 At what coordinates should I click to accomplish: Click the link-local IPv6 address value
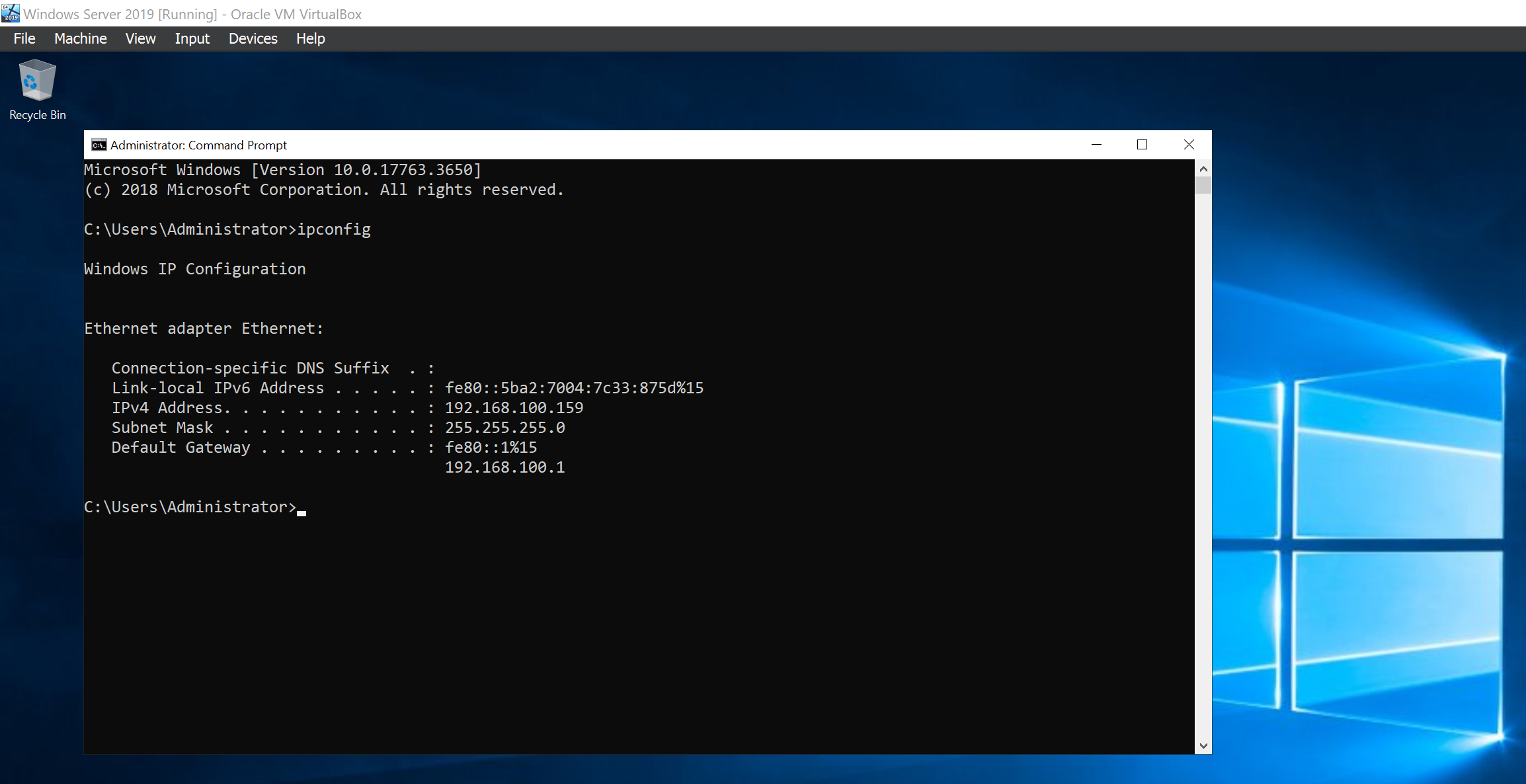(x=574, y=388)
